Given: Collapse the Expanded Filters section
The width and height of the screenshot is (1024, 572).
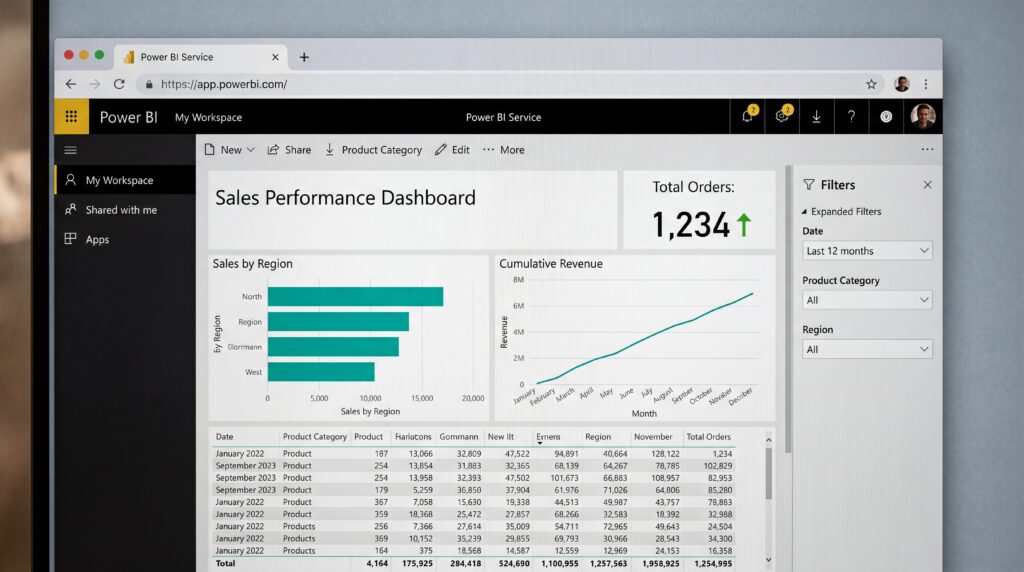Looking at the screenshot, I should tap(841, 212).
